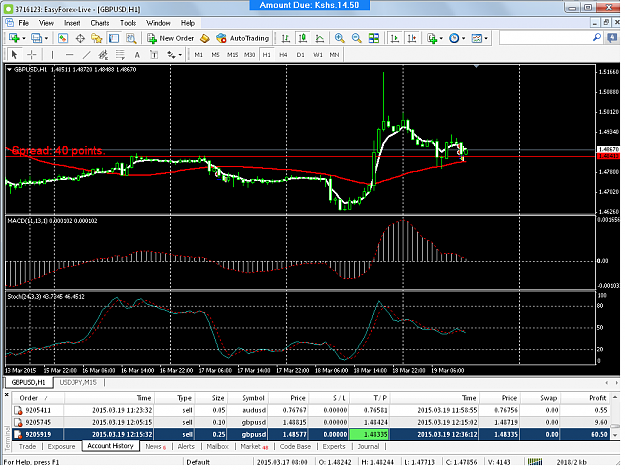Click the Periods clock icon
Image resolution: width=625 pixels, height=470 pixels.
454,38
